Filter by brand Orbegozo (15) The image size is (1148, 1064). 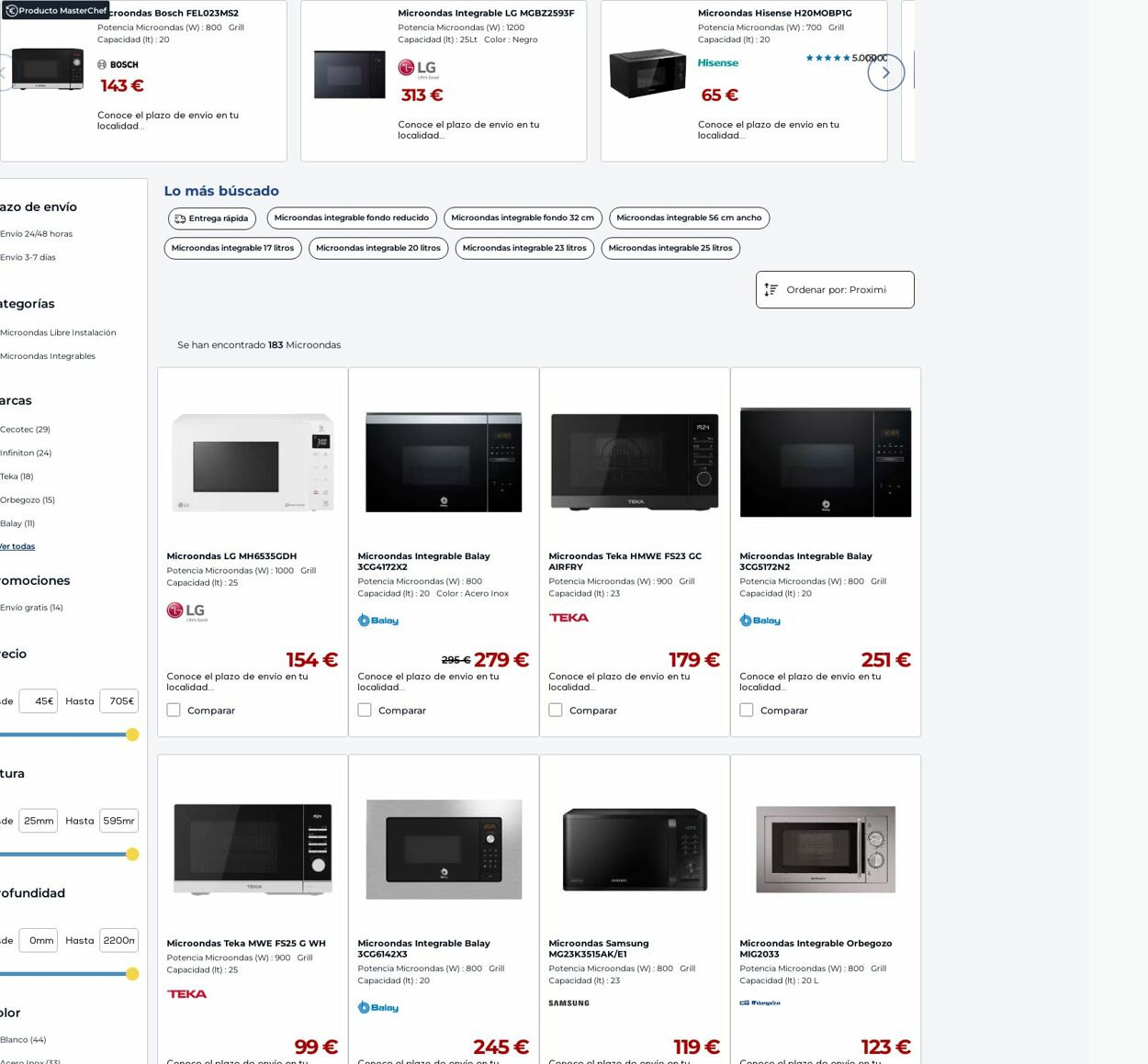pyautogui.click(x=28, y=500)
